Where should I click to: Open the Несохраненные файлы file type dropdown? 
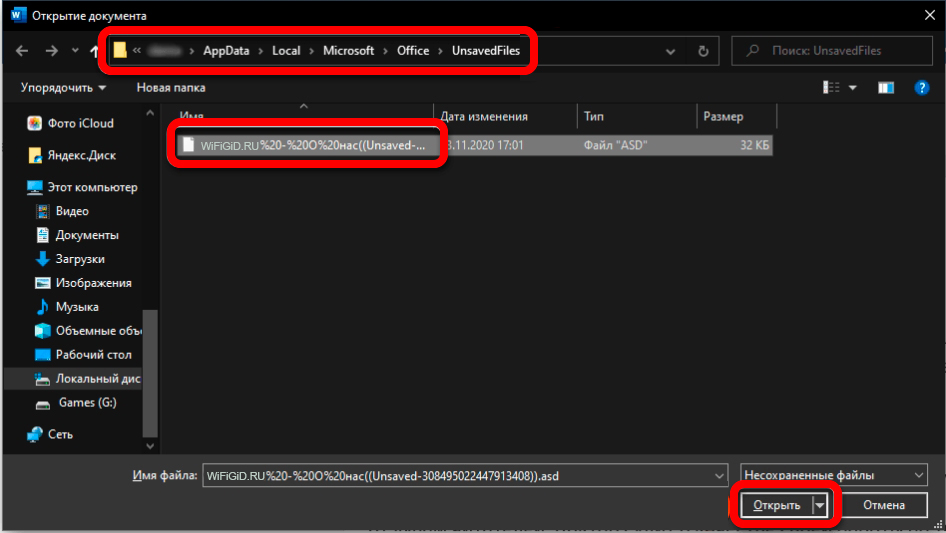(833, 475)
